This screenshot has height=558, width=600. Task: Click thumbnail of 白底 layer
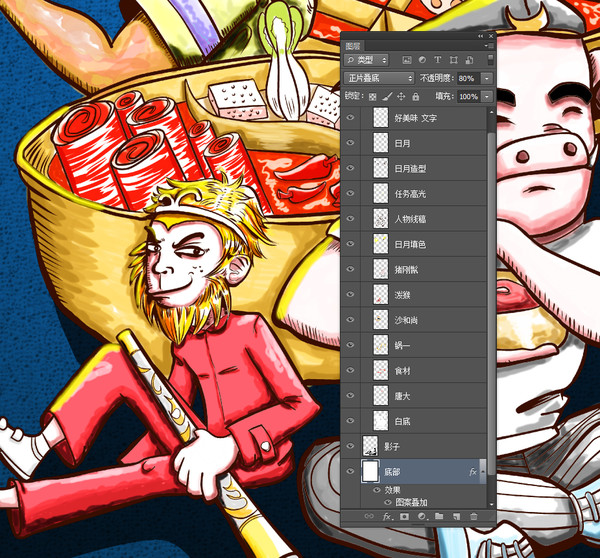coord(381,421)
